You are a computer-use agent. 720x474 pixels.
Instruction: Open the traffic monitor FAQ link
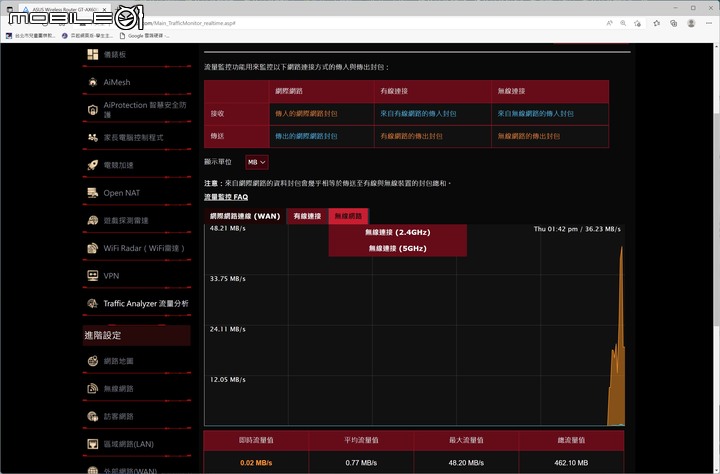click(226, 197)
